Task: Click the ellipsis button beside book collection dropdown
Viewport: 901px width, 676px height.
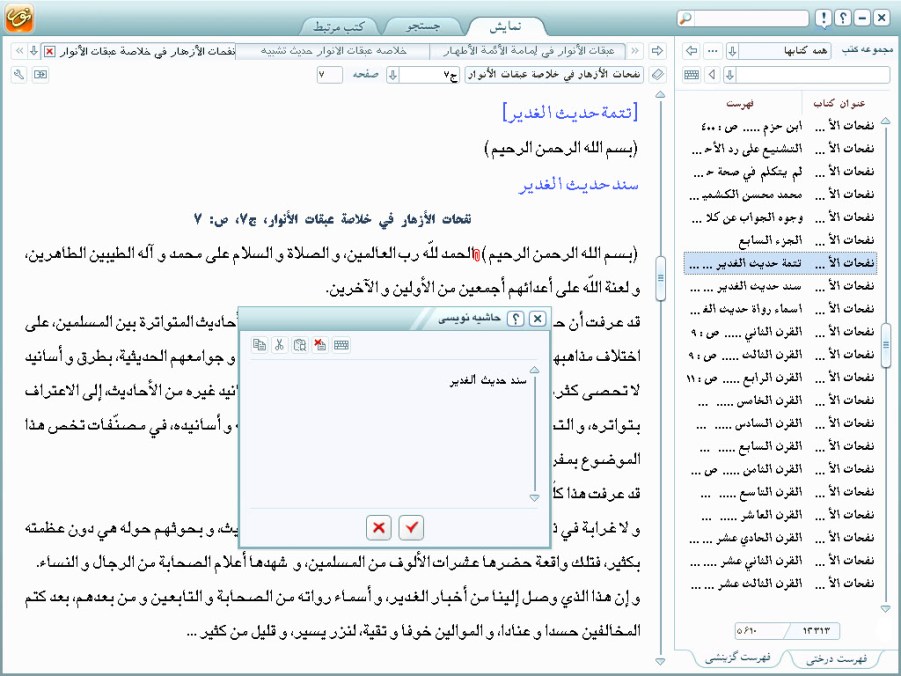Action: pos(713,51)
